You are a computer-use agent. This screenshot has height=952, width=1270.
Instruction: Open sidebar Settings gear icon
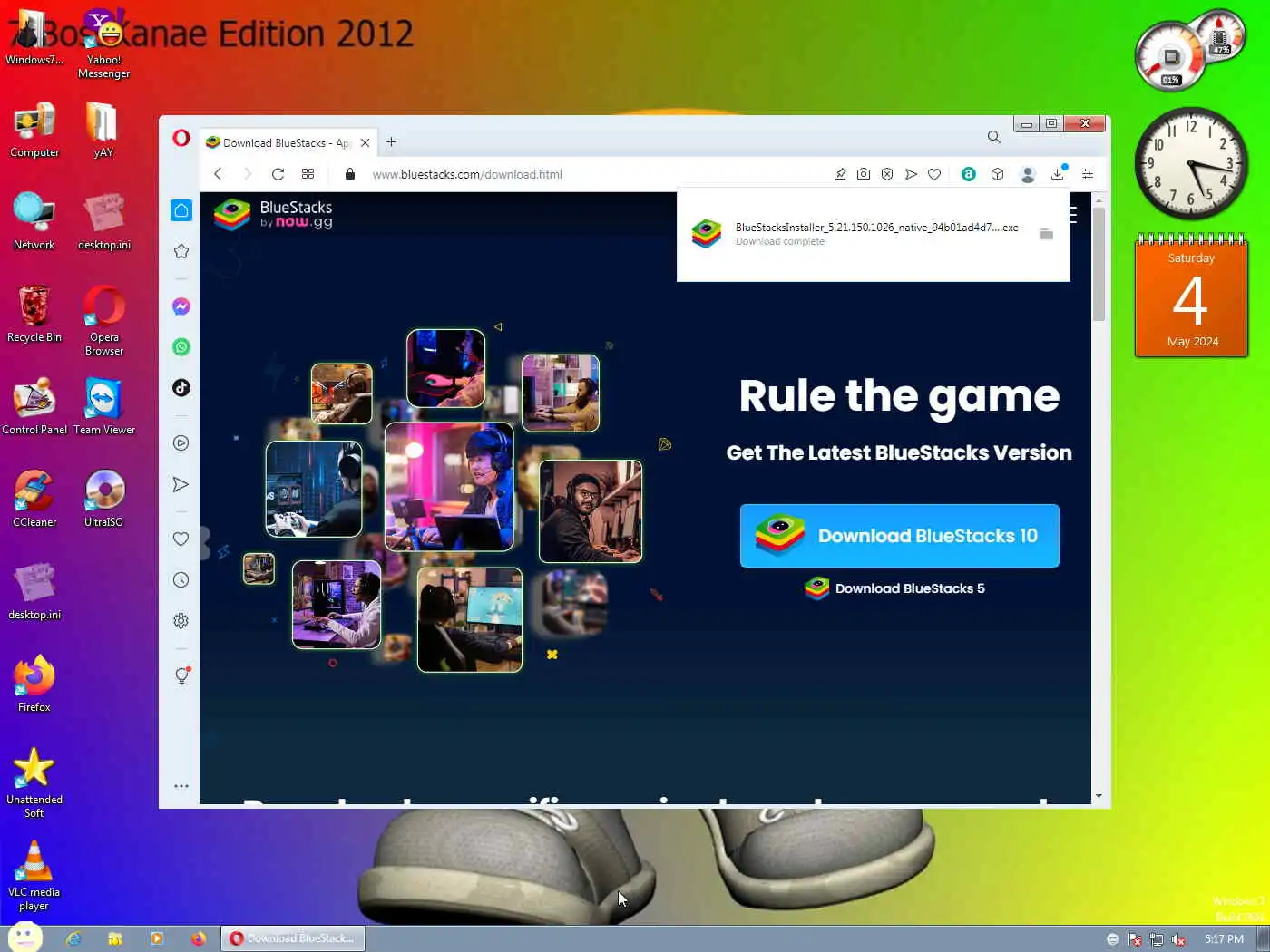[181, 621]
